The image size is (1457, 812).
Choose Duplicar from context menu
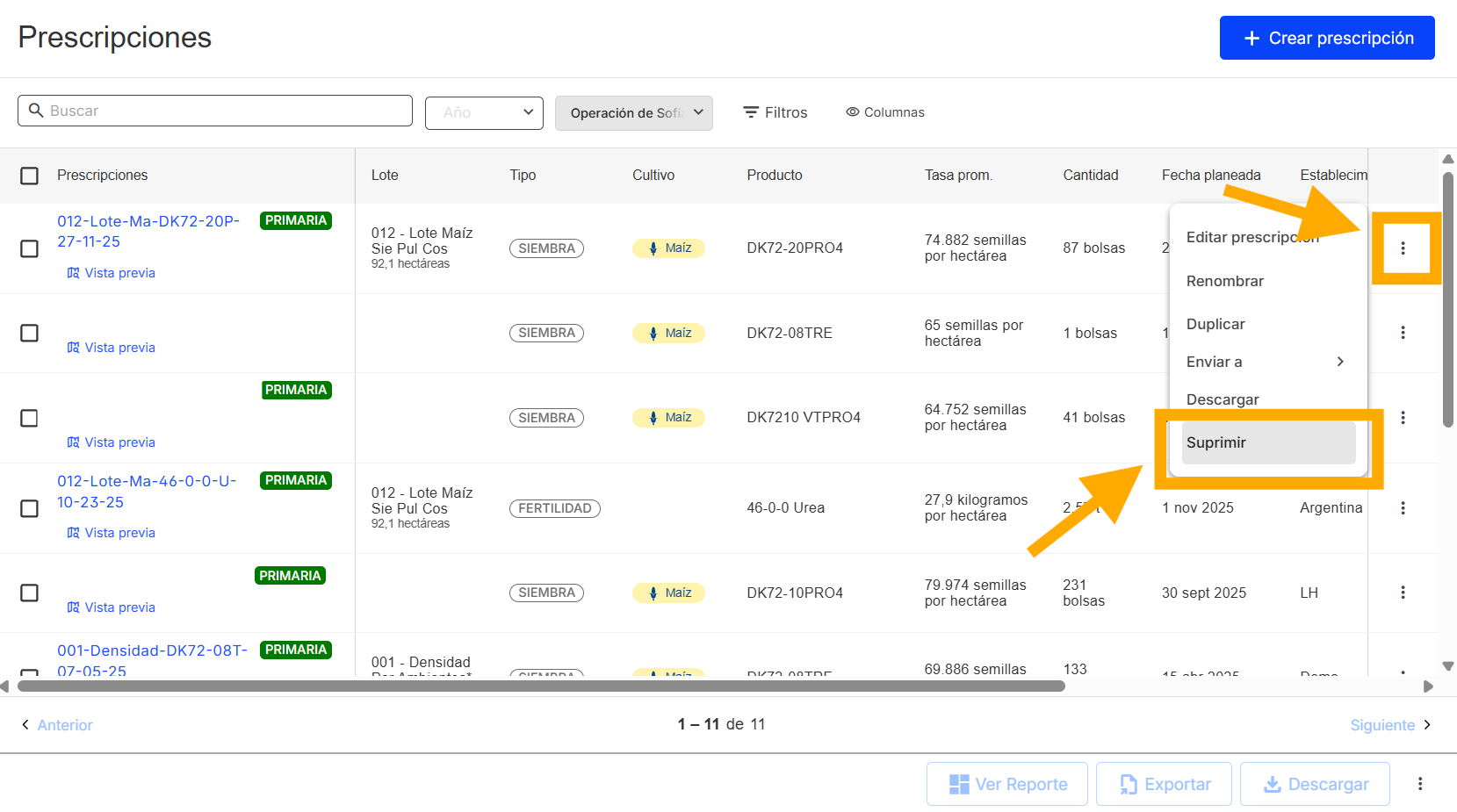coord(1215,324)
